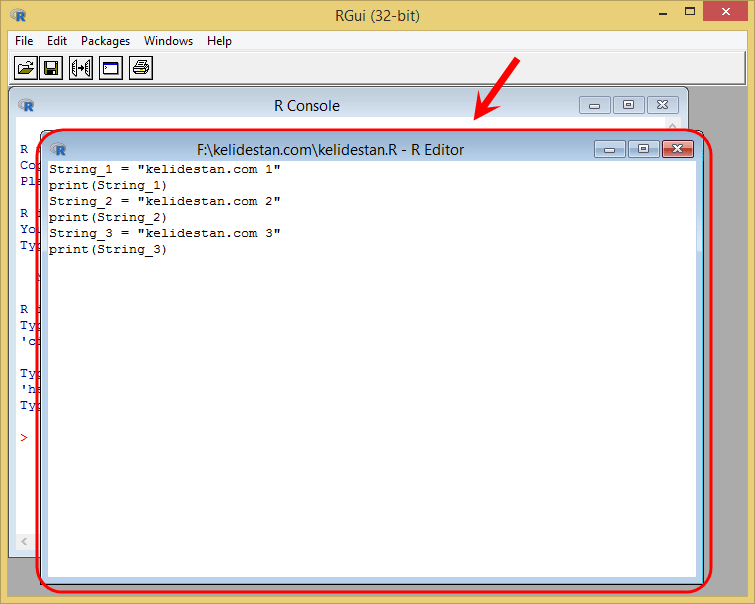Viewport: 755px width, 604px height.
Task: Click the line String_2 = "kelidestan.com 2"
Action: pos(165,201)
